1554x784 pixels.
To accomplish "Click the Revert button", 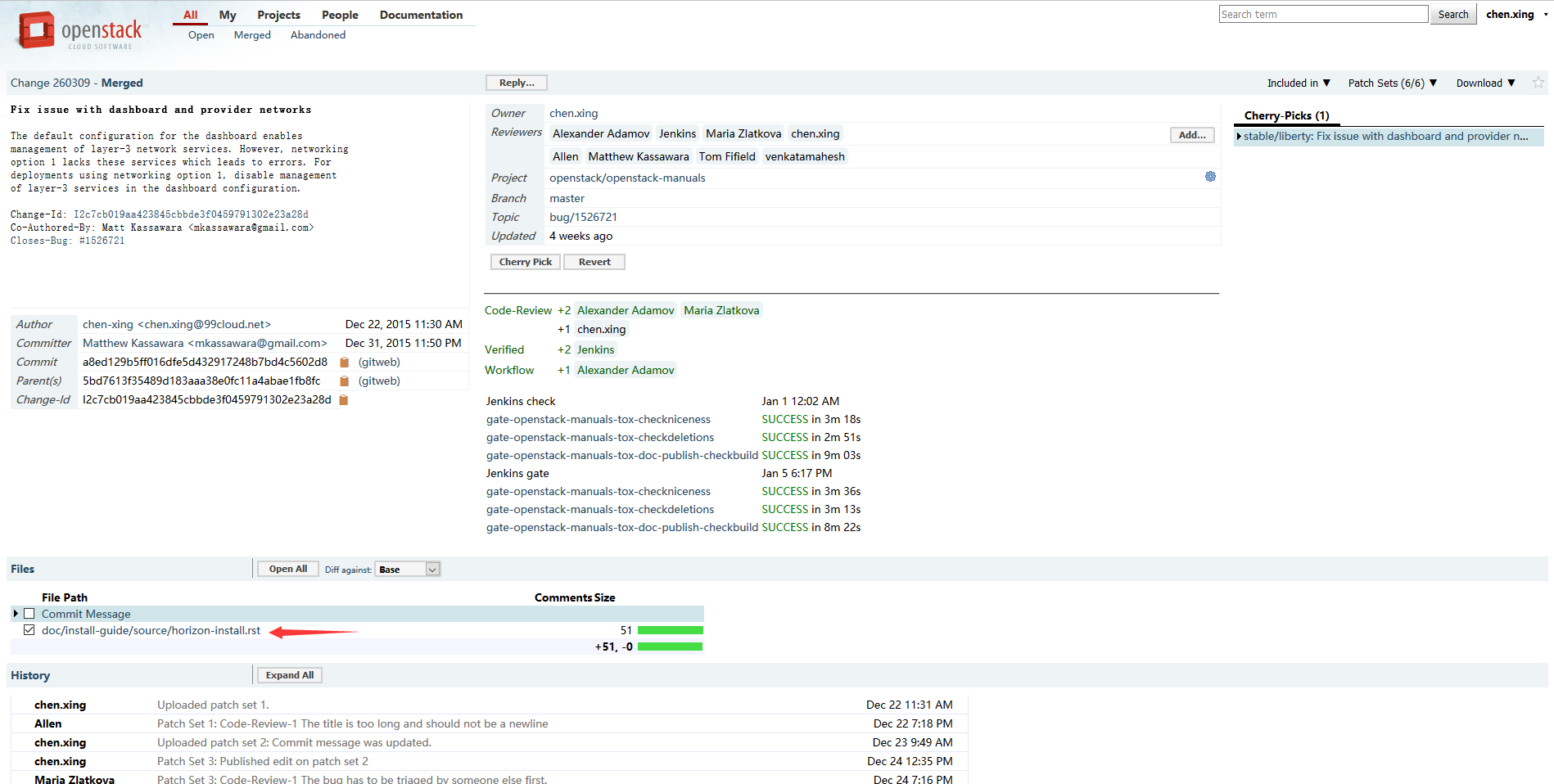I will (x=594, y=262).
